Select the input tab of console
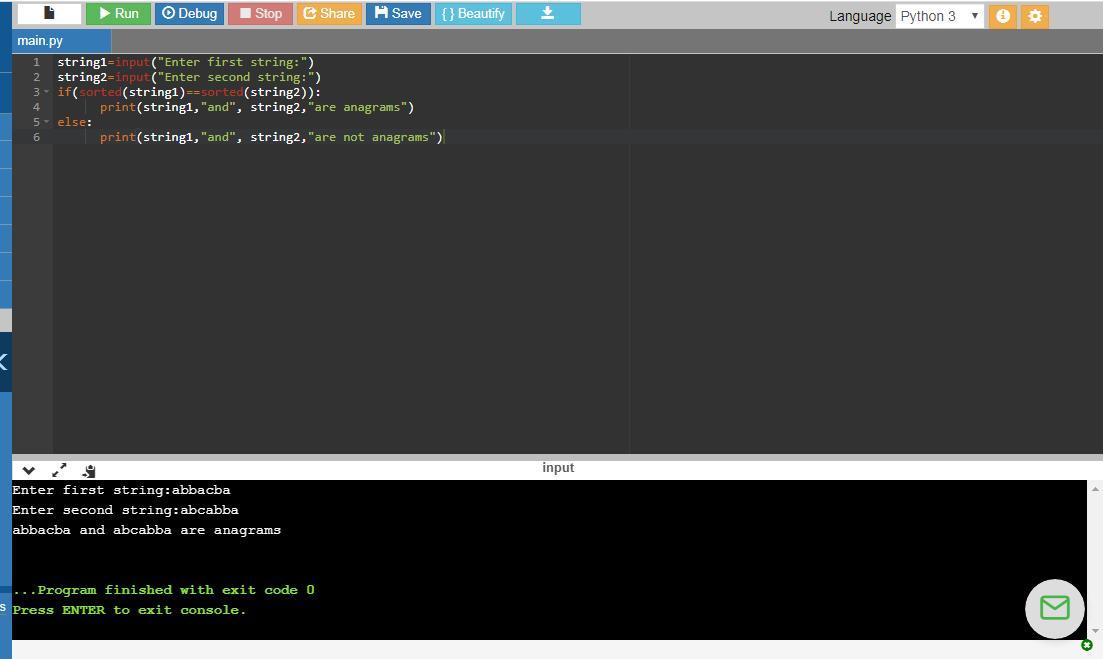This screenshot has width=1103, height=659. 558,468
